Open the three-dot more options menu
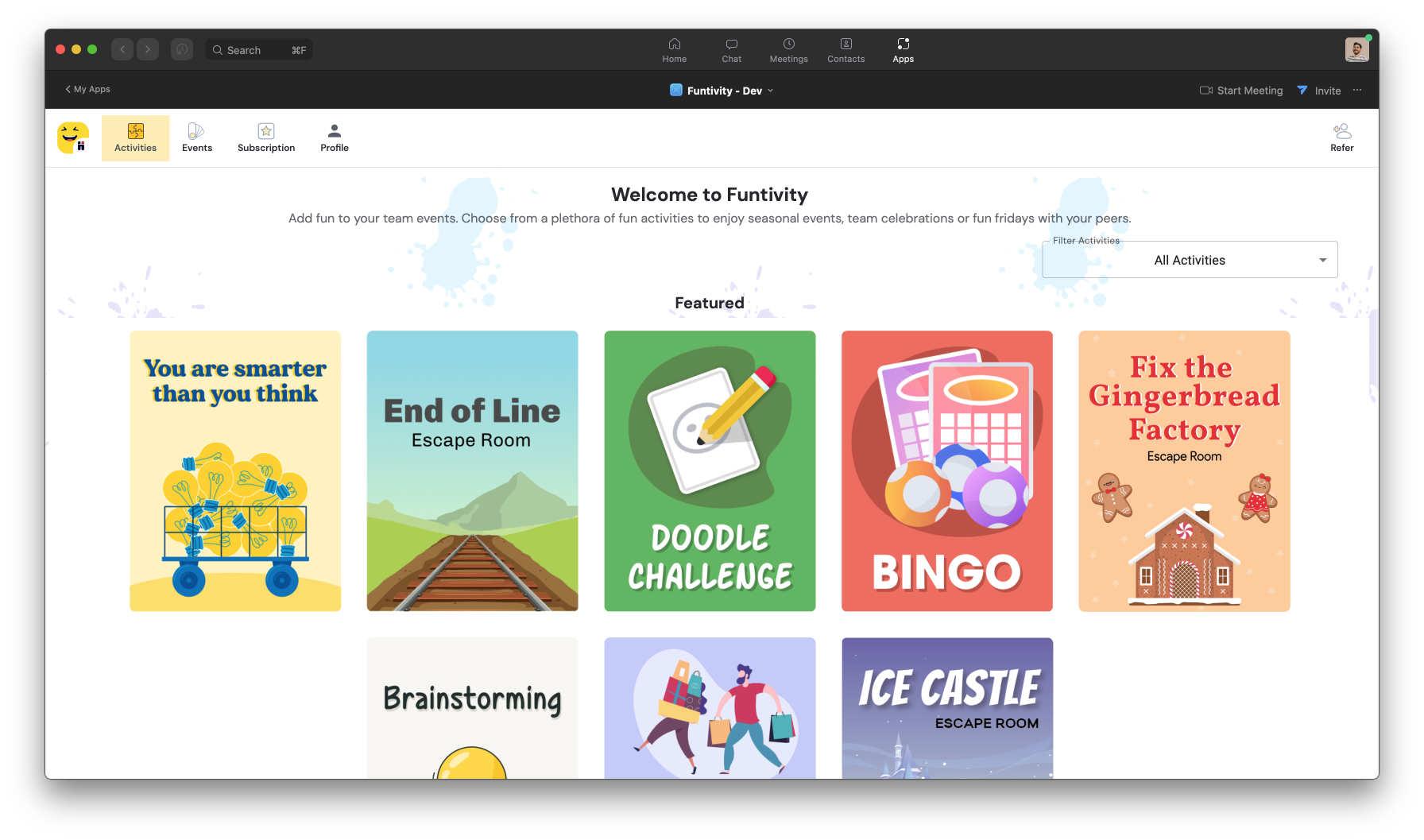Image resolution: width=1424 pixels, height=840 pixels. coord(1357,90)
